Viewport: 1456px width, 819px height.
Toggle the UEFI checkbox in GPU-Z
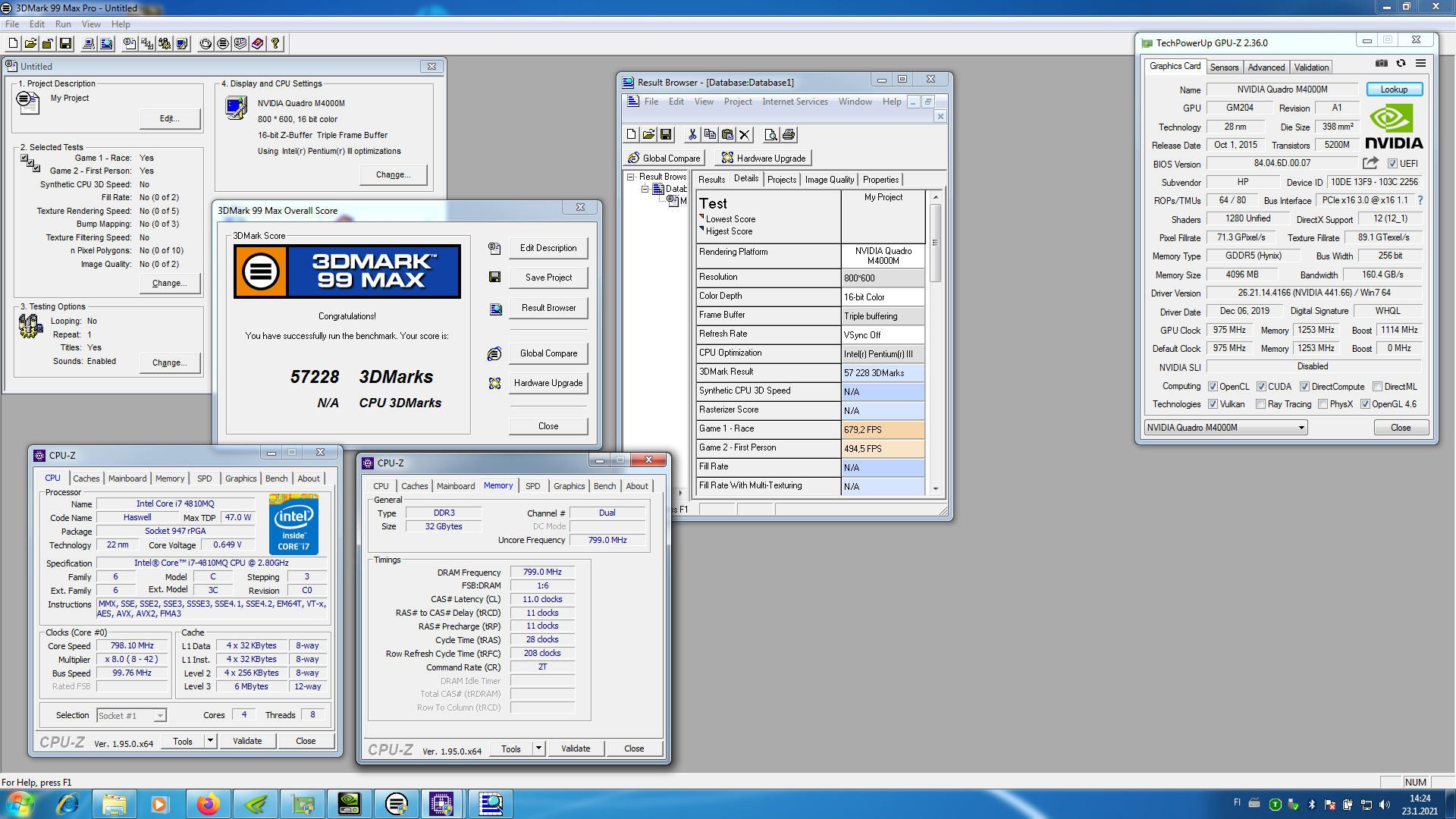(x=1392, y=164)
